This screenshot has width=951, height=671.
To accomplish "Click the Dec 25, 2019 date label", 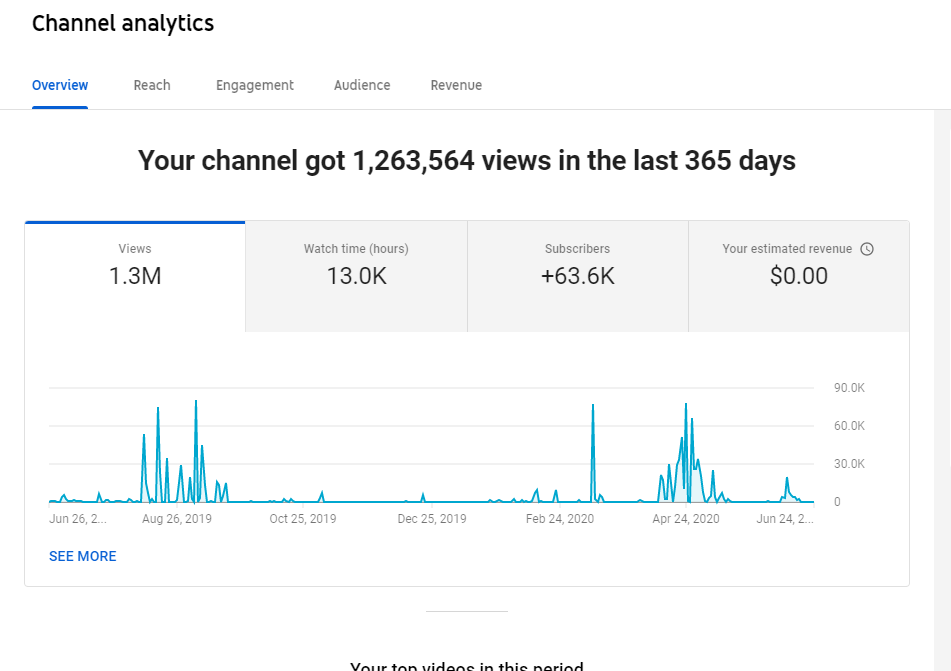I will [432, 519].
